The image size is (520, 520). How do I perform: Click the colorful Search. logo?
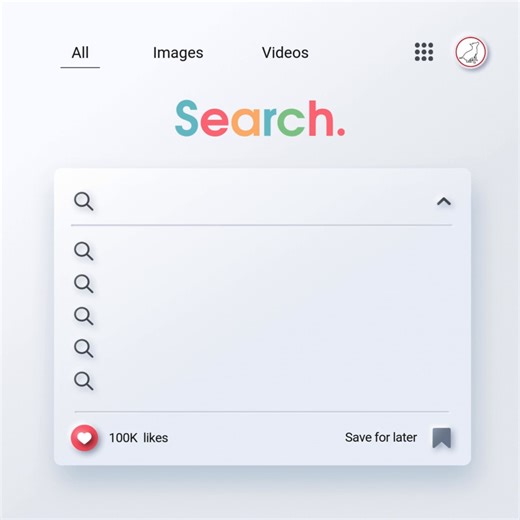click(260, 118)
